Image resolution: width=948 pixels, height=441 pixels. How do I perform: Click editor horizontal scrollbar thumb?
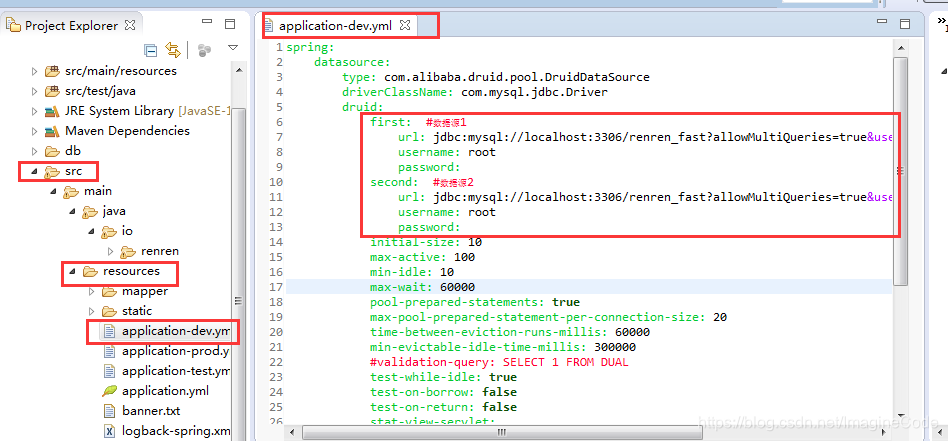(x=501, y=433)
